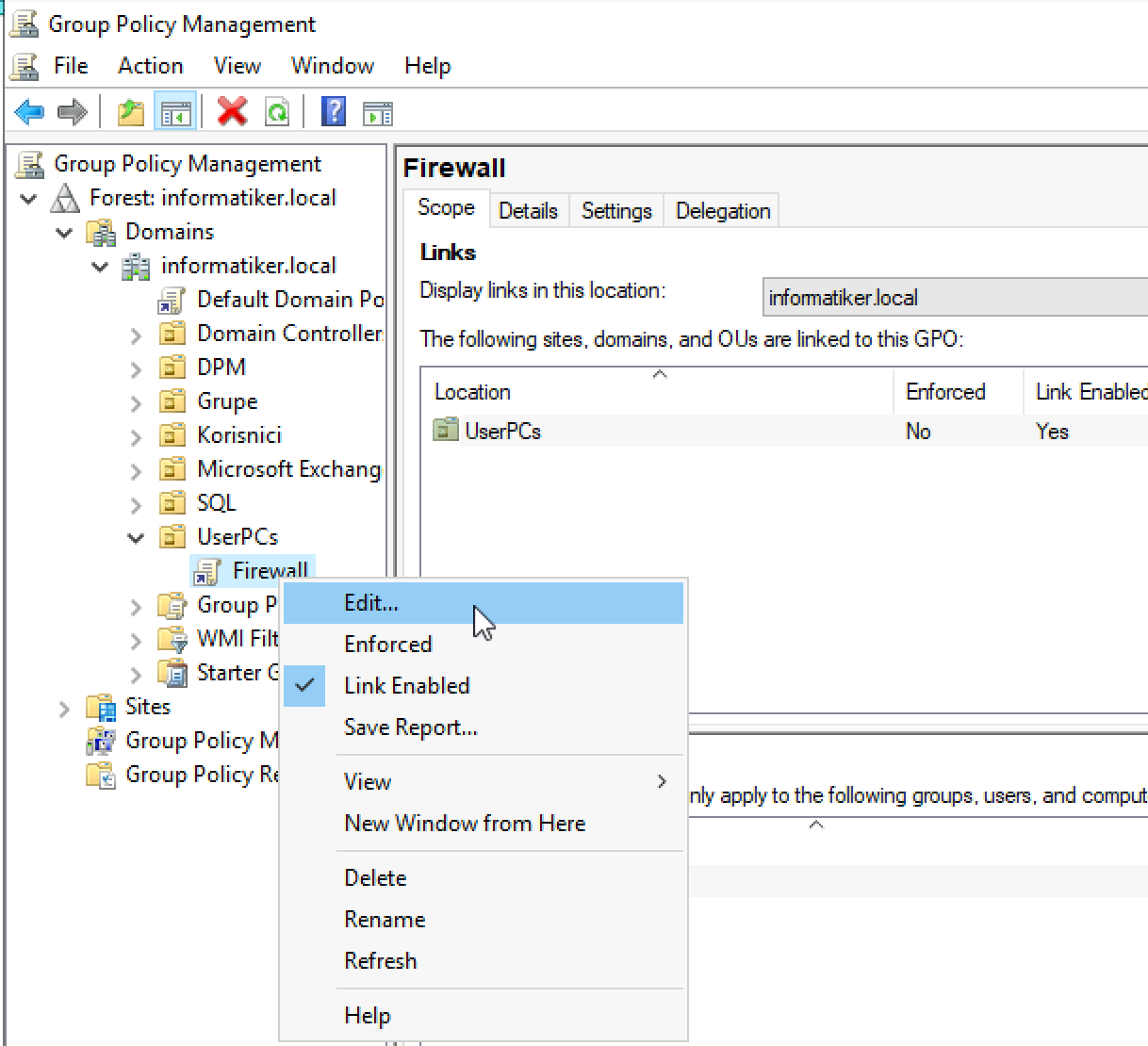Expand the SQL organizational unit
The image size is (1148, 1046).
[136, 505]
